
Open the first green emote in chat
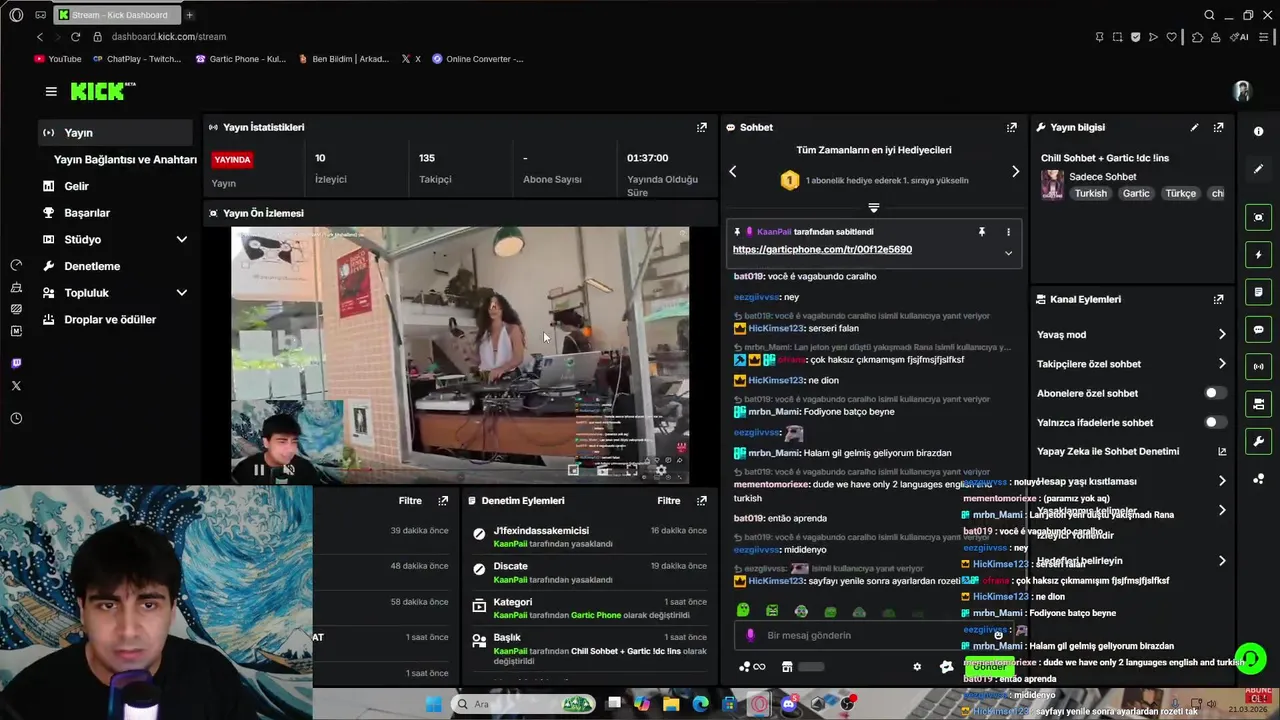743,610
